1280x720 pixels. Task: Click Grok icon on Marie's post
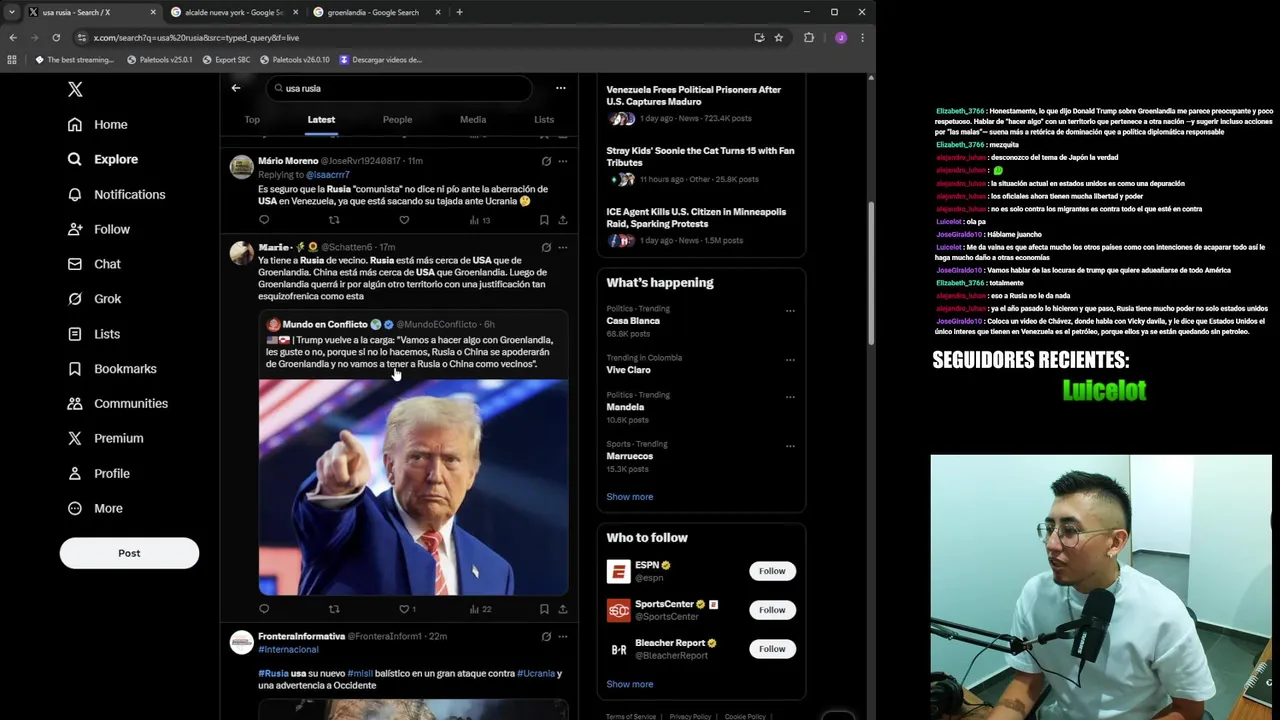click(x=546, y=247)
